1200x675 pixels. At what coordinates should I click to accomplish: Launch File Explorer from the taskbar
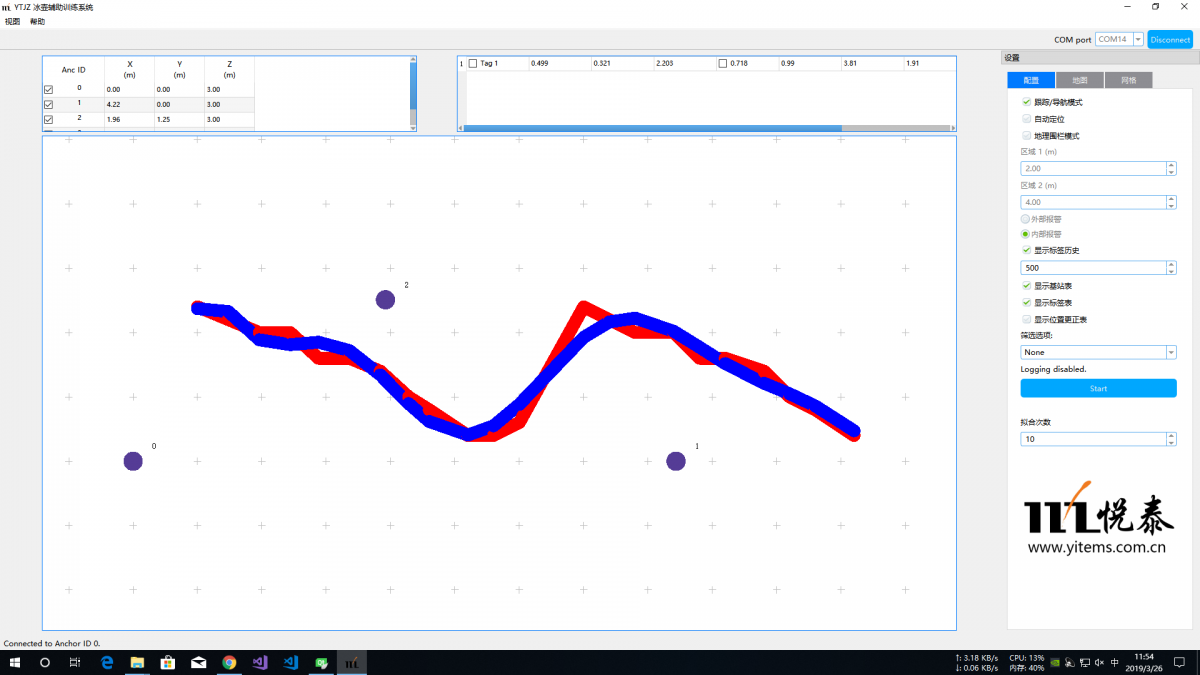tap(137, 663)
